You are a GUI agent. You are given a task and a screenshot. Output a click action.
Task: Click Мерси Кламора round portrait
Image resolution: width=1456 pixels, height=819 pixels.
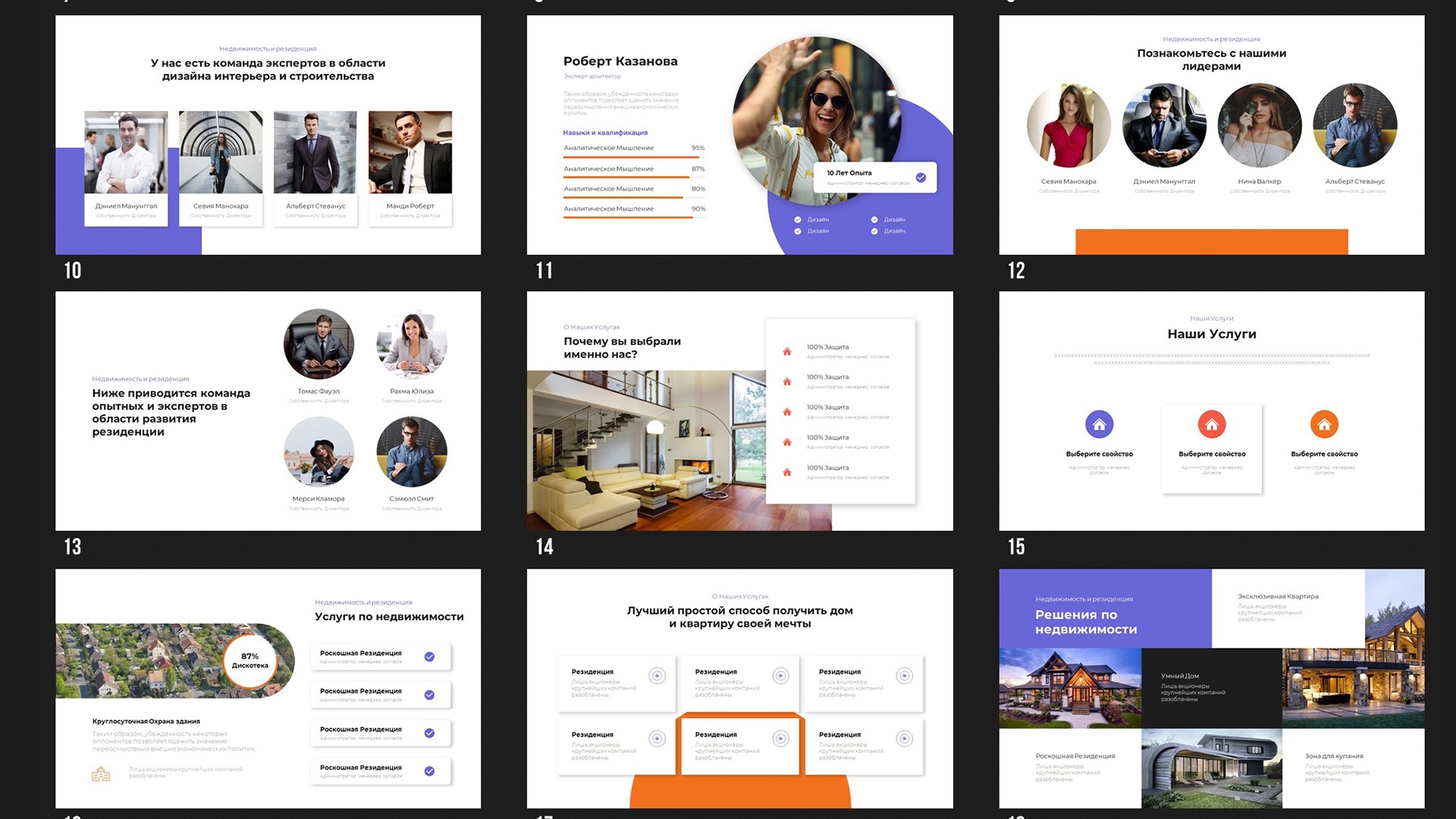318,452
